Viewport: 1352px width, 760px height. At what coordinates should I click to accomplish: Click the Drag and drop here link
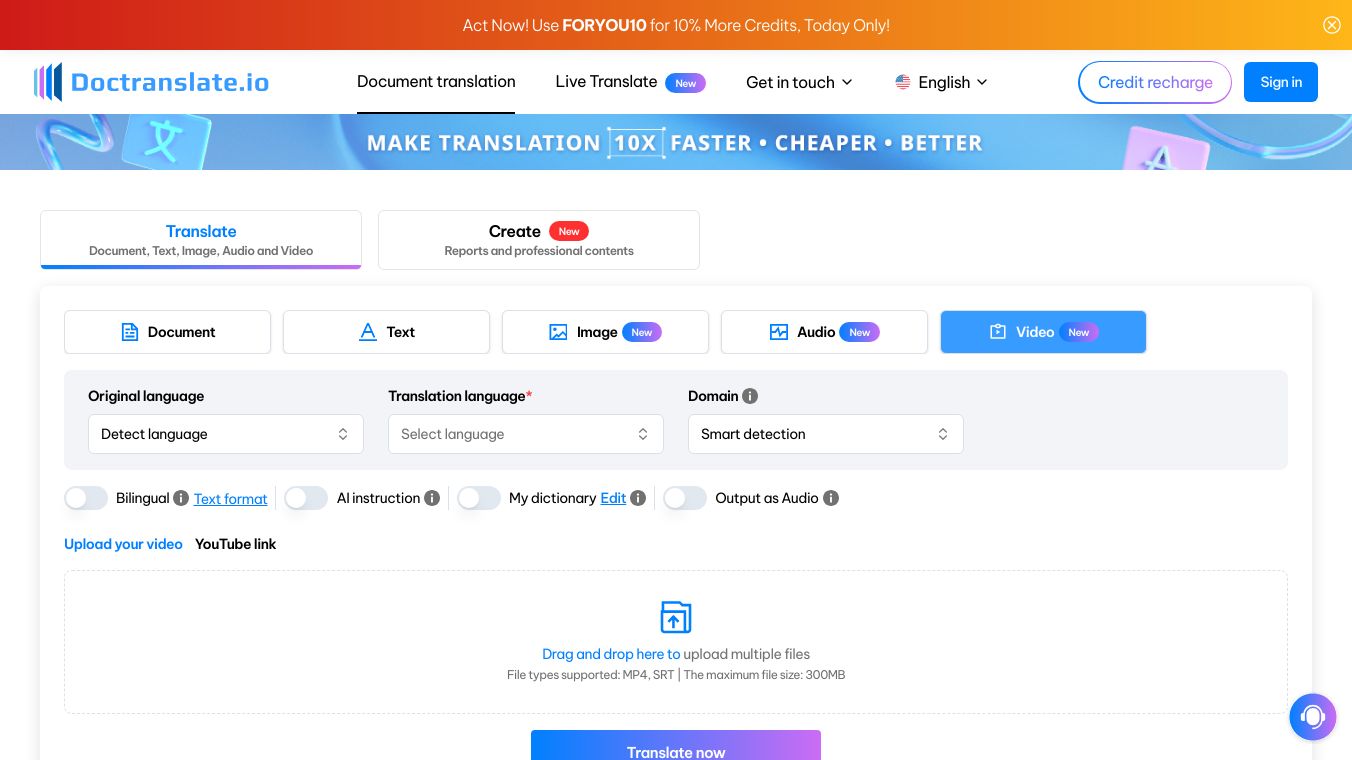click(x=611, y=654)
